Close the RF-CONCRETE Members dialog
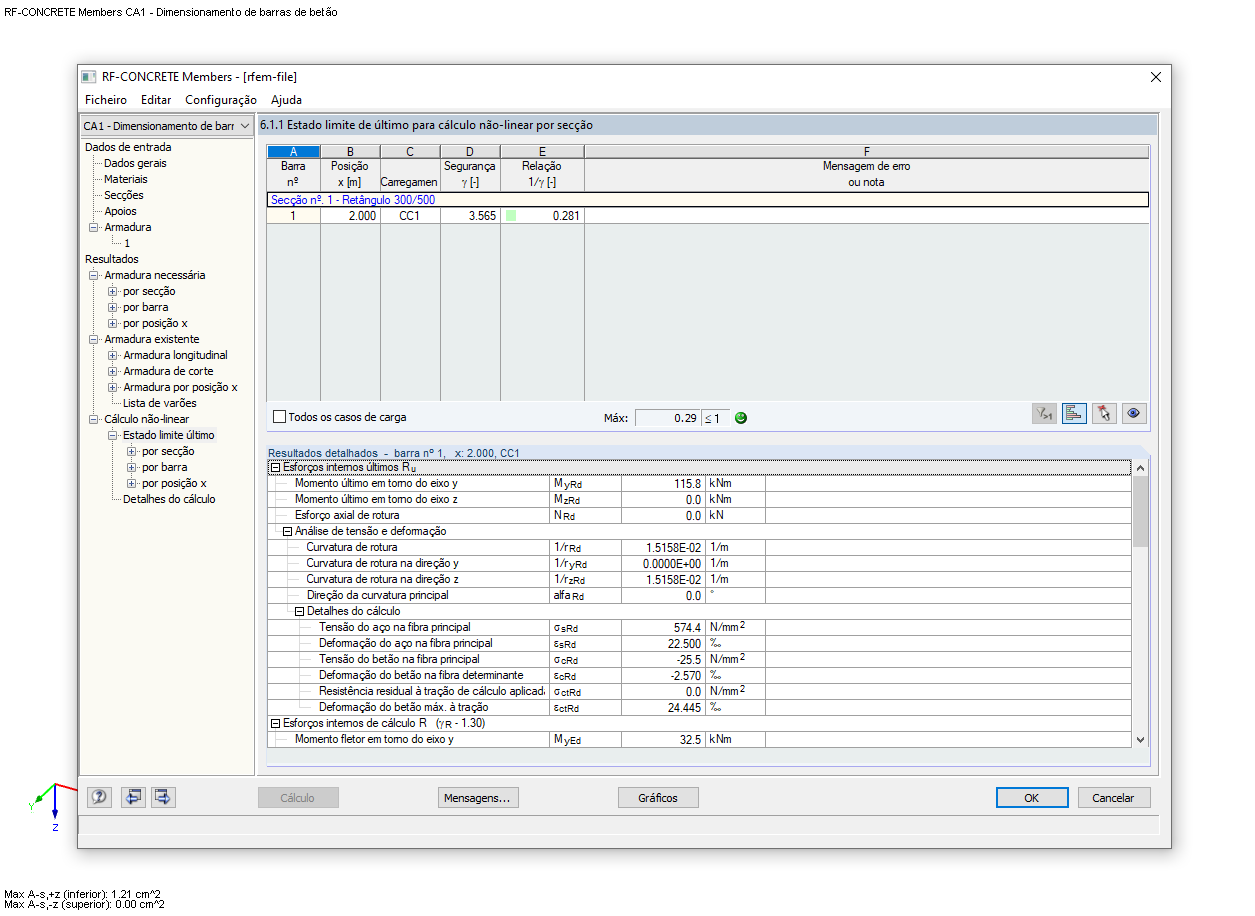The height and width of the screenshot is (916, 1255). pos(1155,77)
